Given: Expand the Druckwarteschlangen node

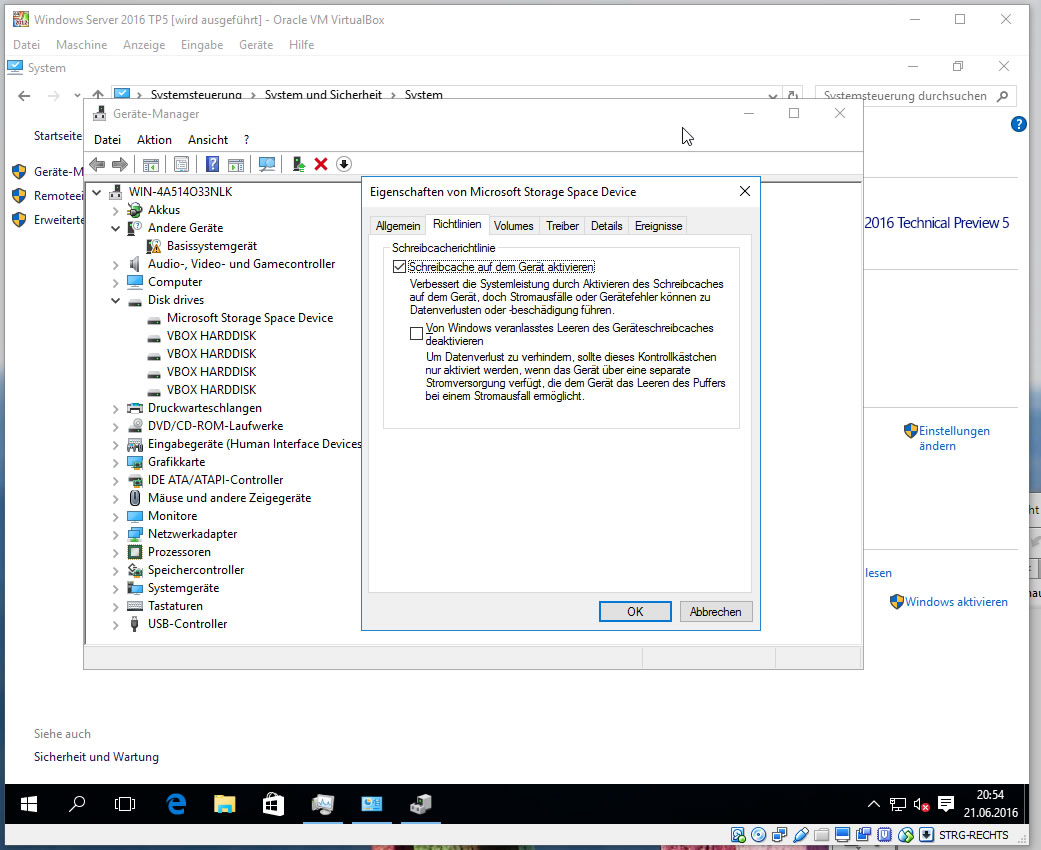Looking at the screenshot, I should pyautogui.click(x=116, y=408).
